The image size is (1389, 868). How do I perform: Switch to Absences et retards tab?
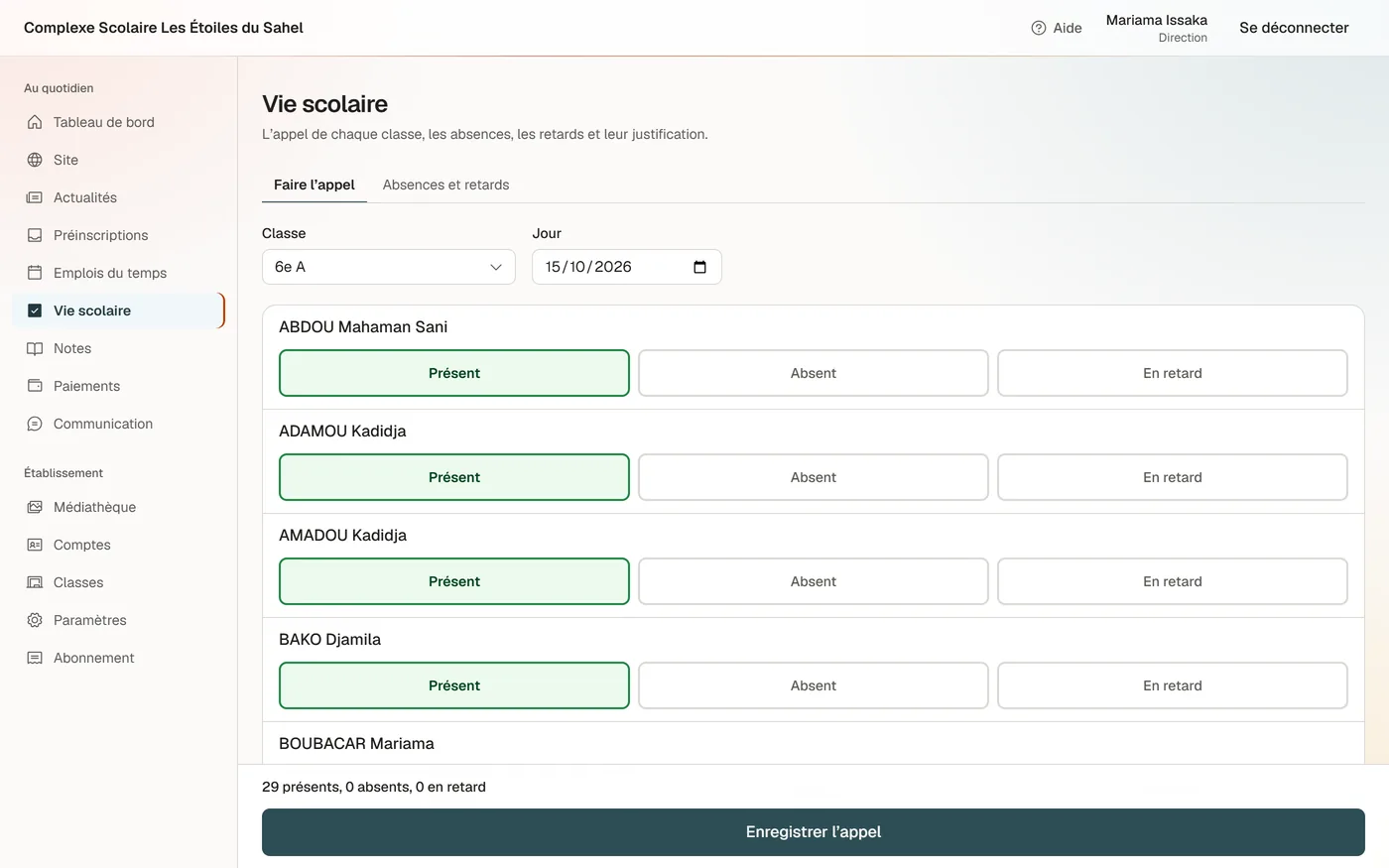point(445,185)
